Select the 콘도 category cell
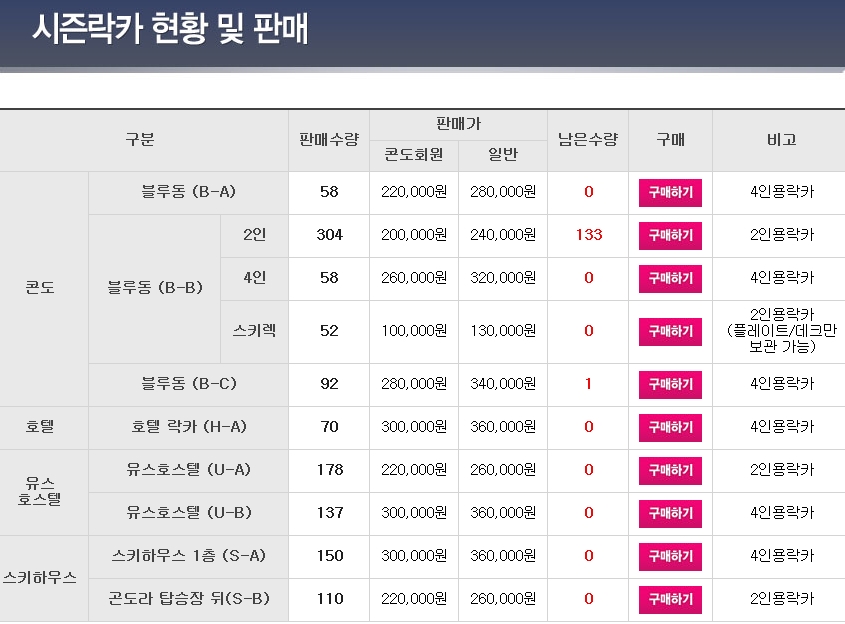Viewport: 845px width, 624px height. tap(40, 288)
